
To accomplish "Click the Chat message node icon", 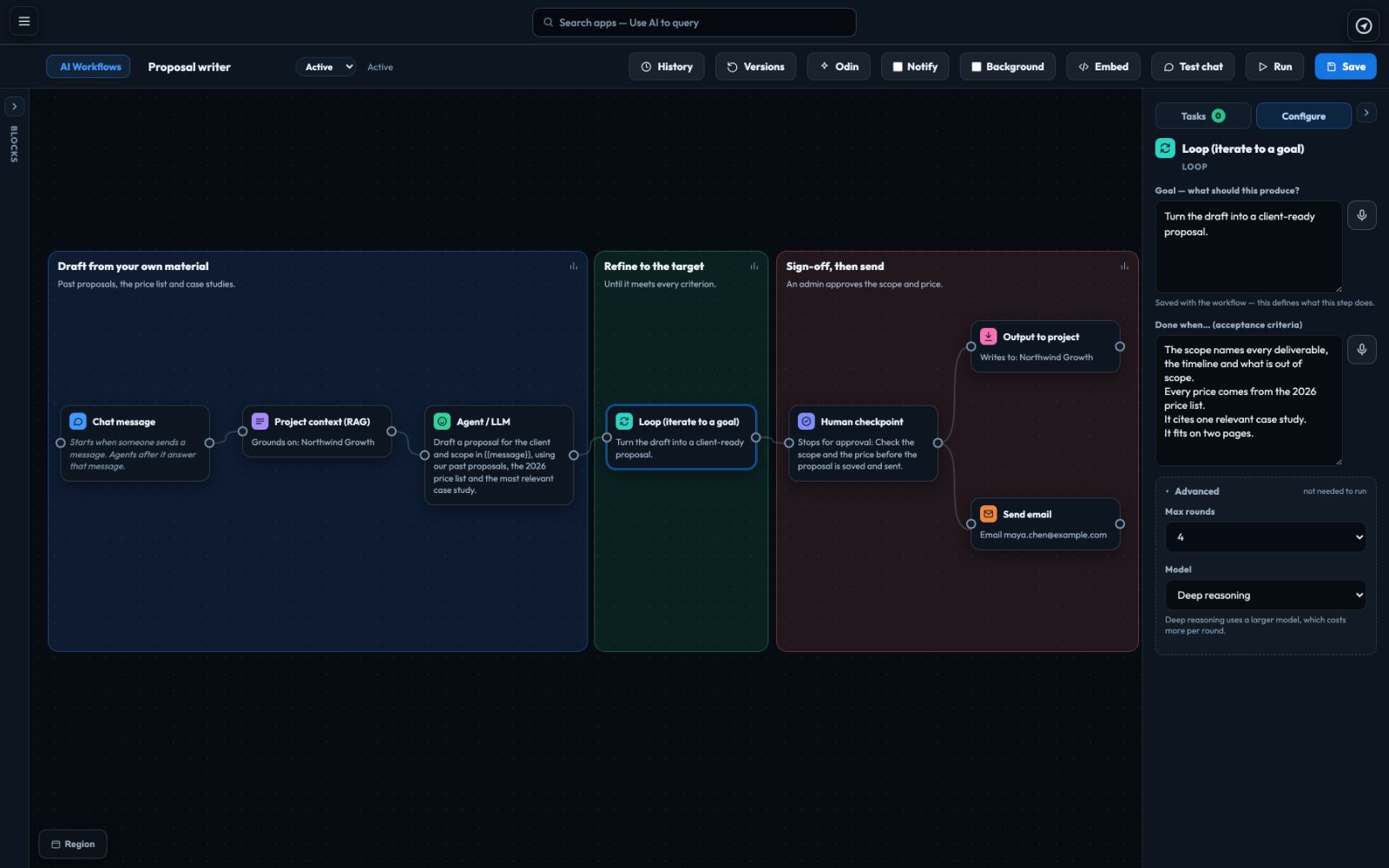I will [x=78, y=422].
